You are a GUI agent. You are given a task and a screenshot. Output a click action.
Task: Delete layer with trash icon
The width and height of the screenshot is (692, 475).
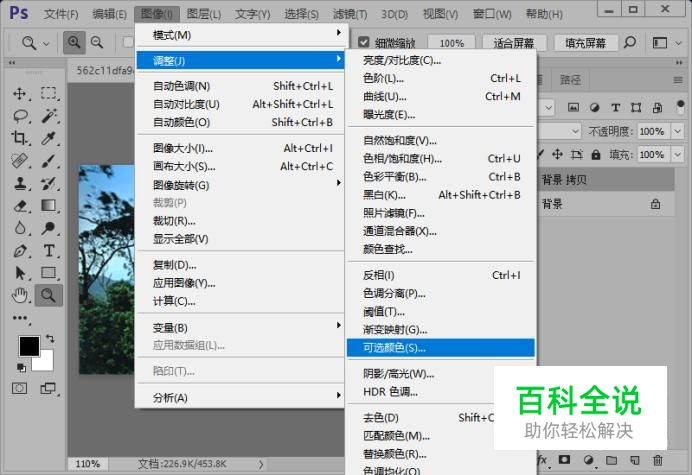[658, 460]
